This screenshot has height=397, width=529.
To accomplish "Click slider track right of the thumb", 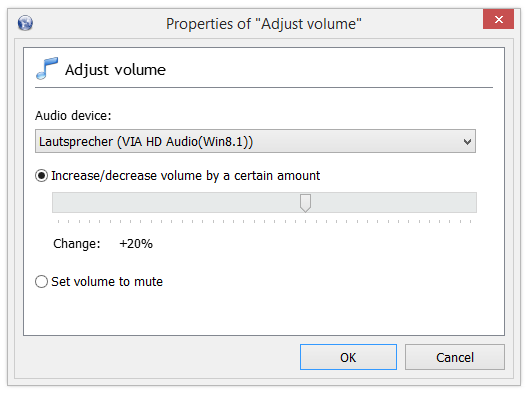I will [394, 203].
